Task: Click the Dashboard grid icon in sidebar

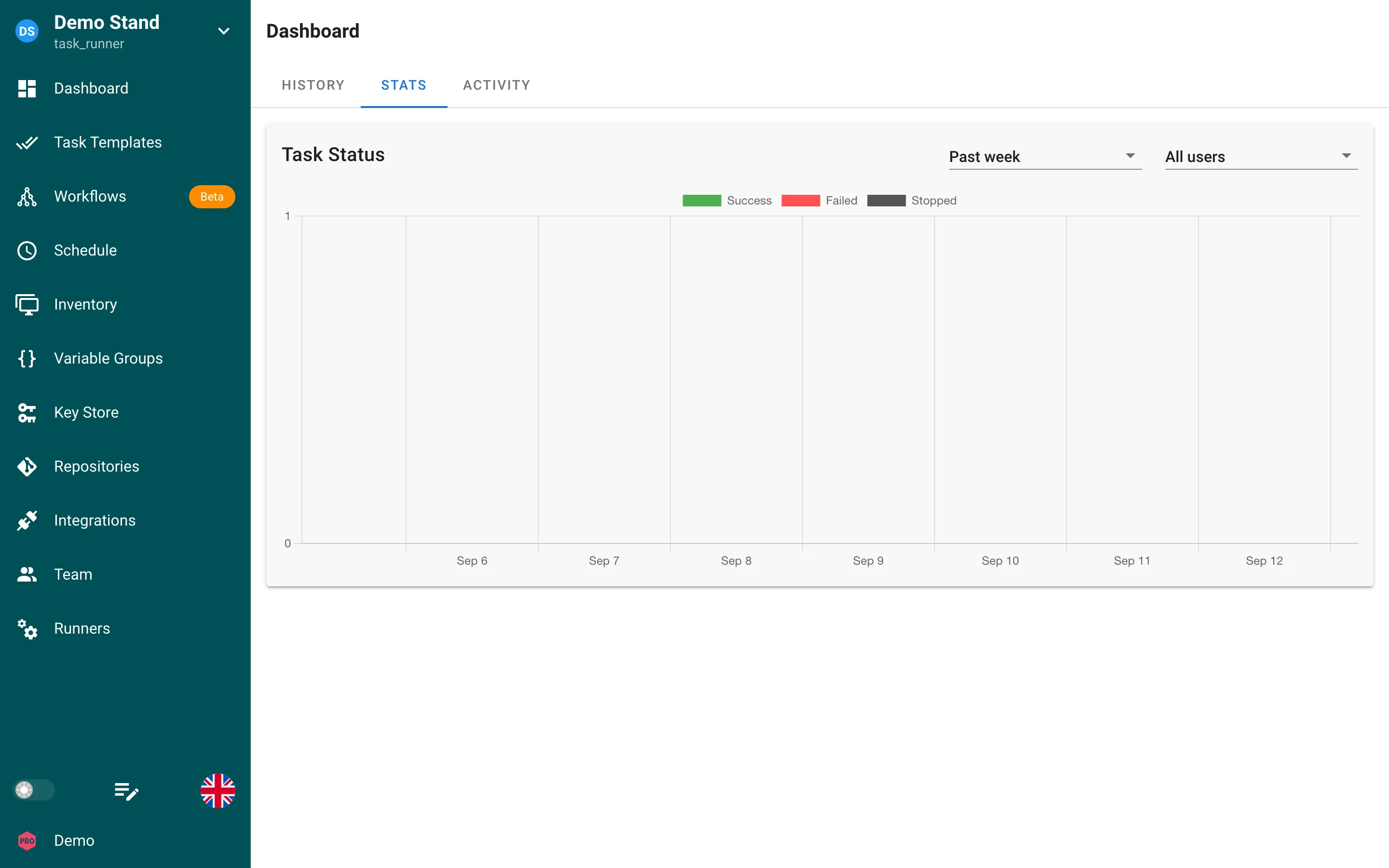Action: [27, 88]
